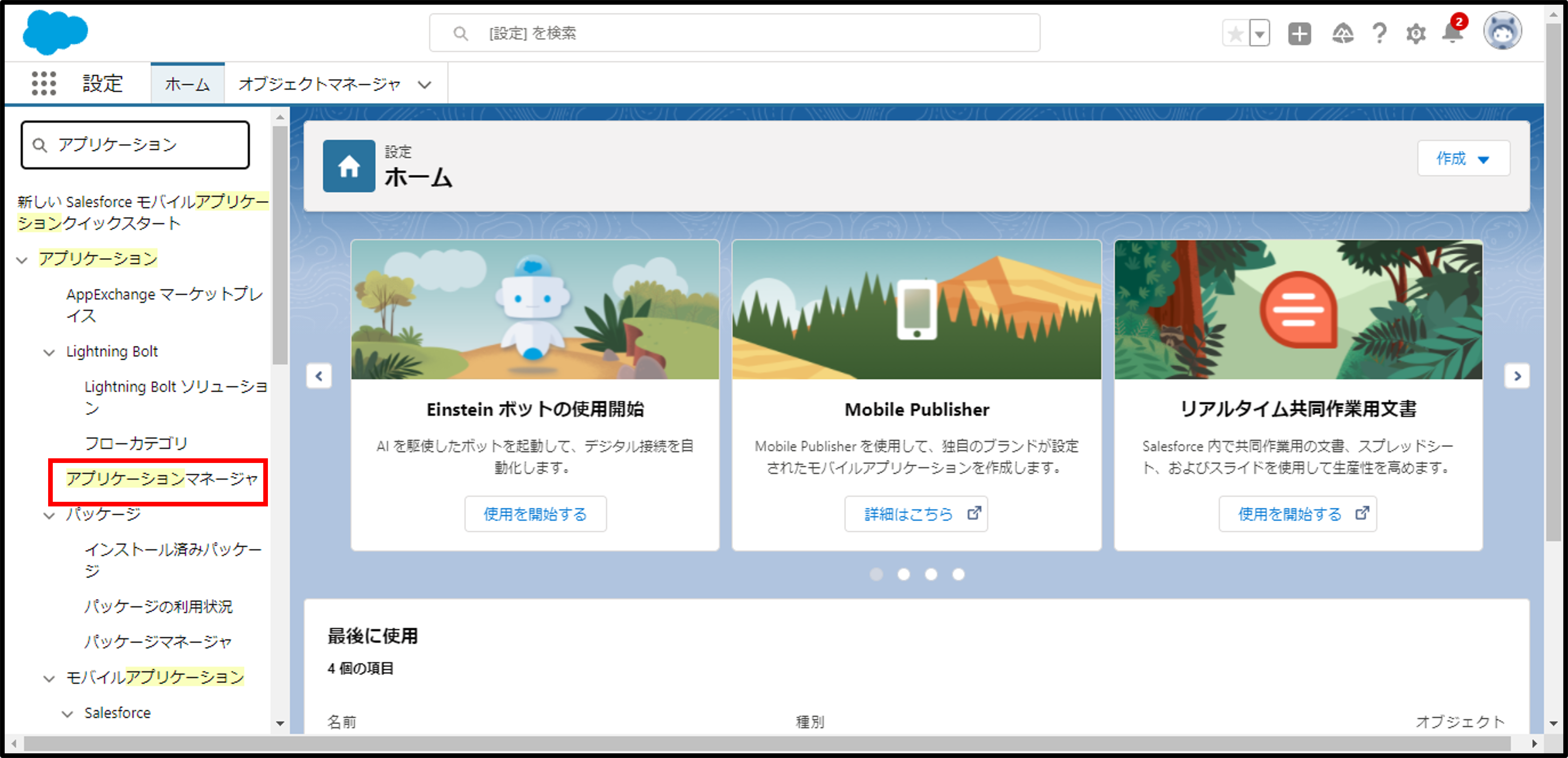This screenshot has width=1568, height=758.
Task: Add this page to favorites star
Action: click(1235, 34)
